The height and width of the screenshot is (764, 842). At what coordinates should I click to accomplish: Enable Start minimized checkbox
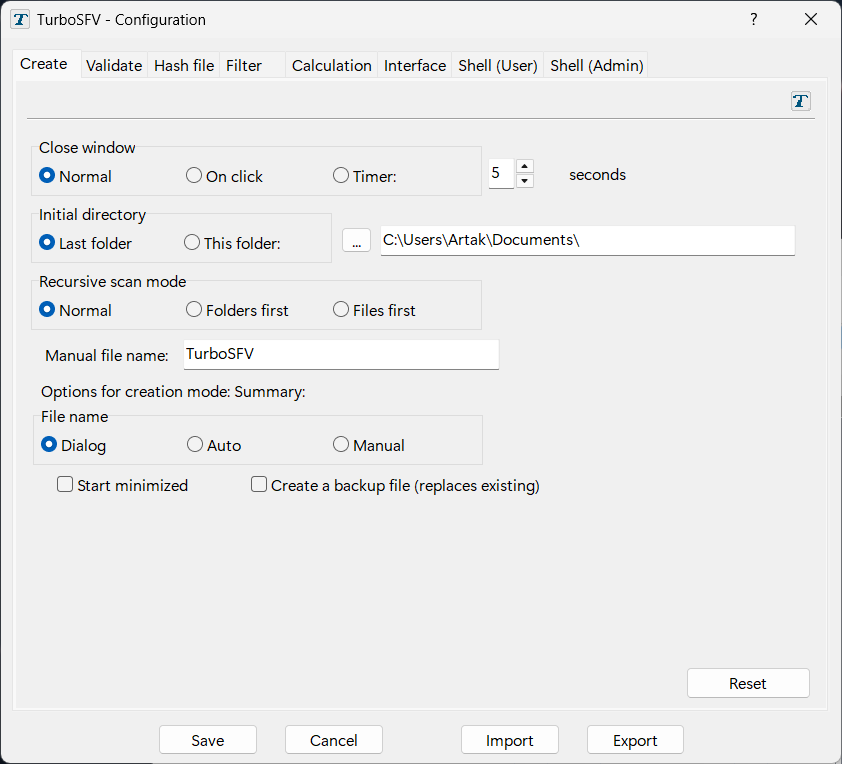tap(66, 485)
